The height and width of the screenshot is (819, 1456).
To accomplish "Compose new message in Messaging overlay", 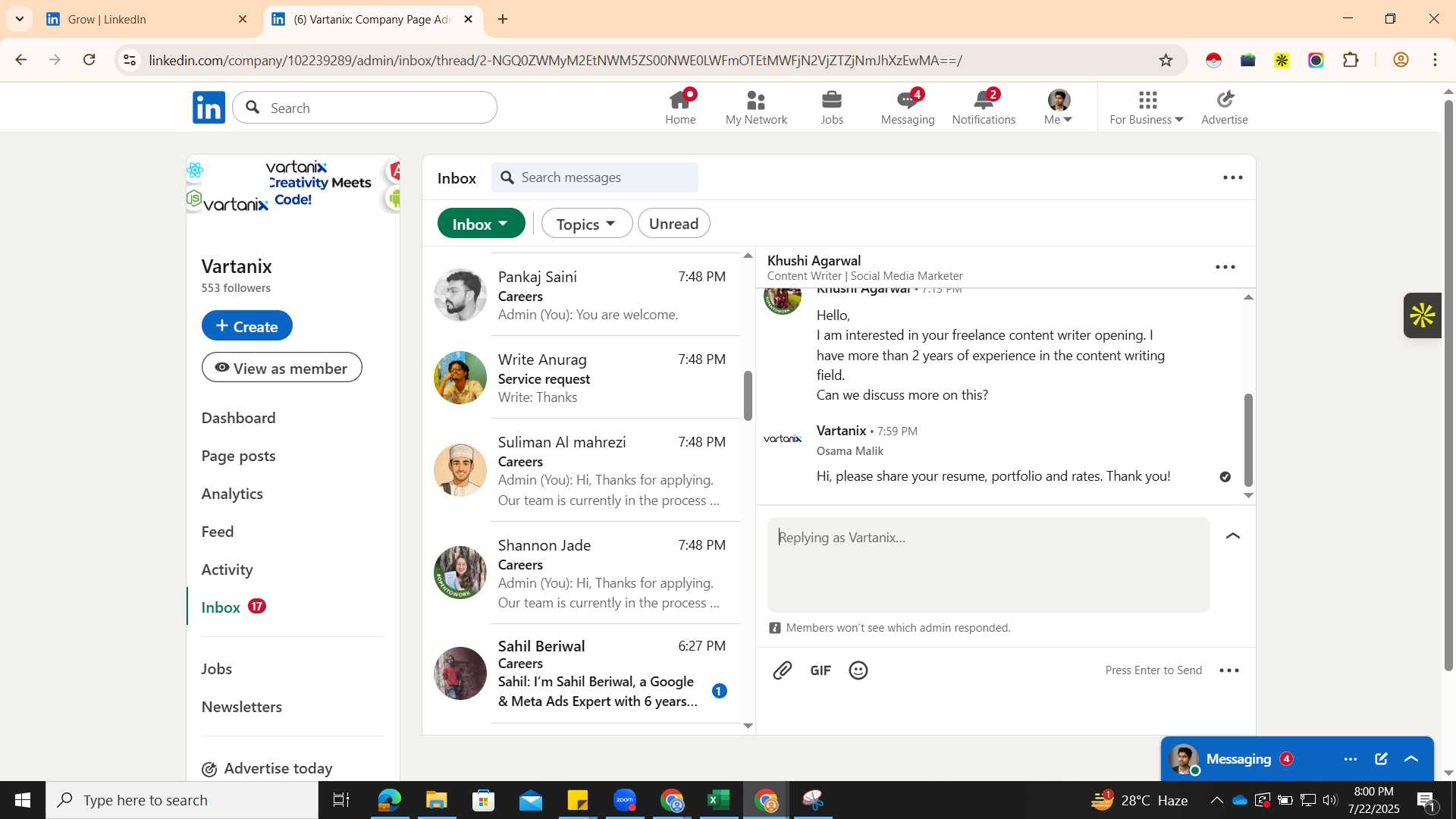I will (1381, 759).
